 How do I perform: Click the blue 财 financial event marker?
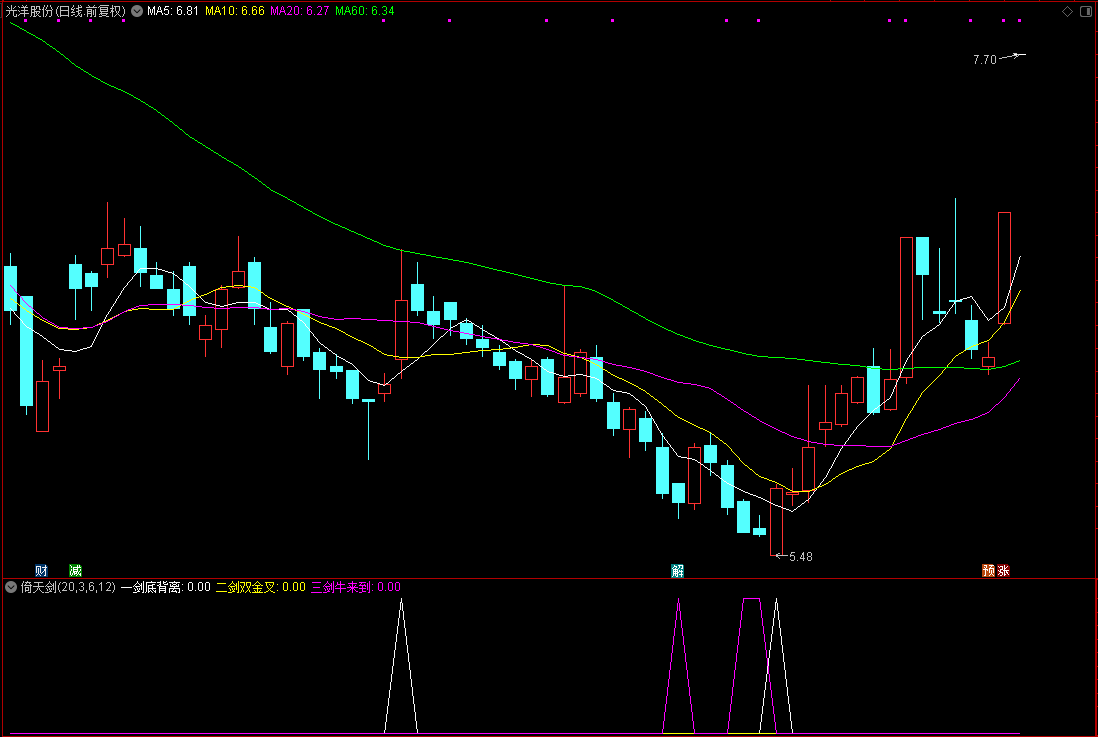pos(41,570)
